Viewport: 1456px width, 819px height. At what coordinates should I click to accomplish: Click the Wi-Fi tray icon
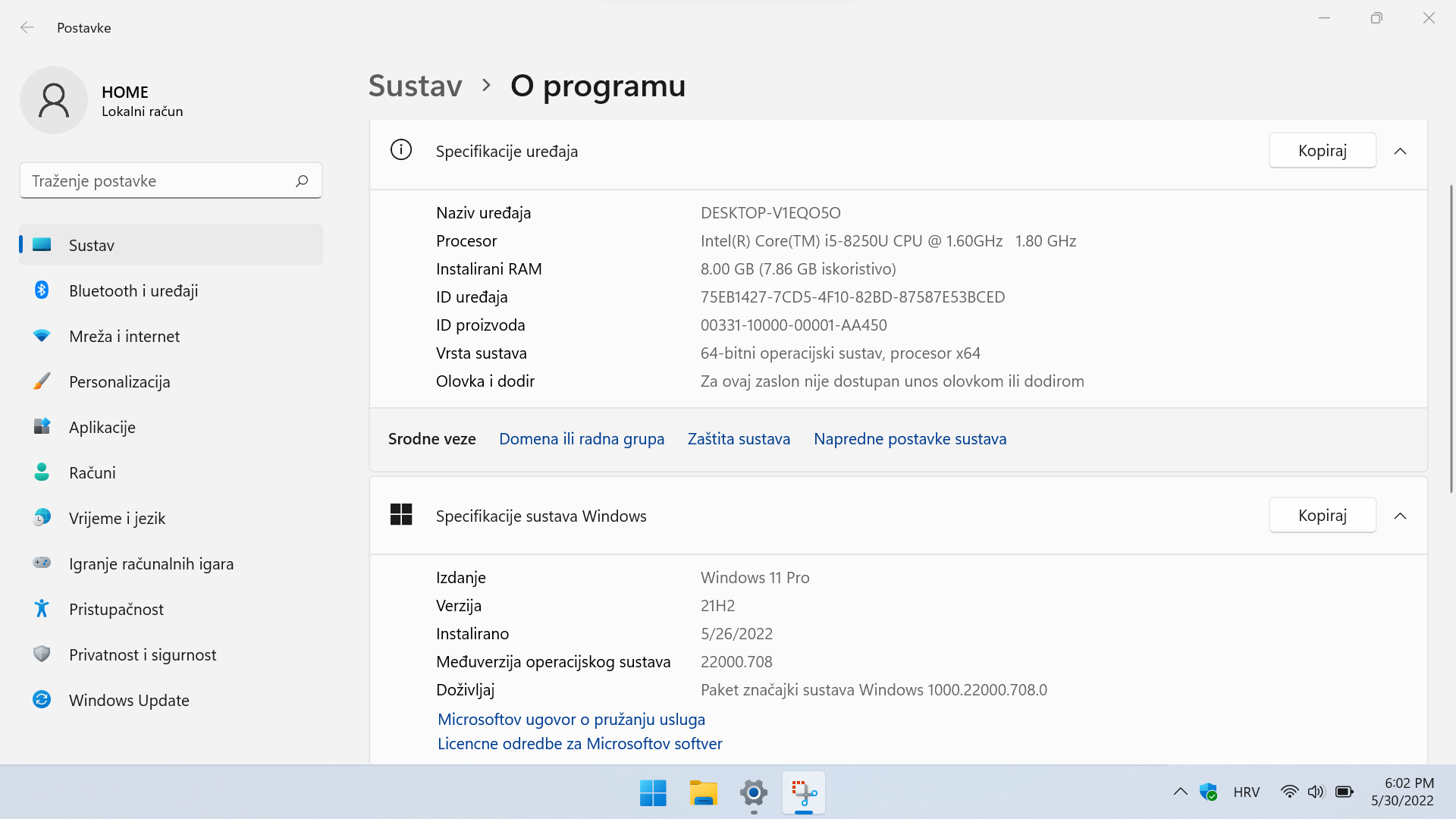(1289, 792)
